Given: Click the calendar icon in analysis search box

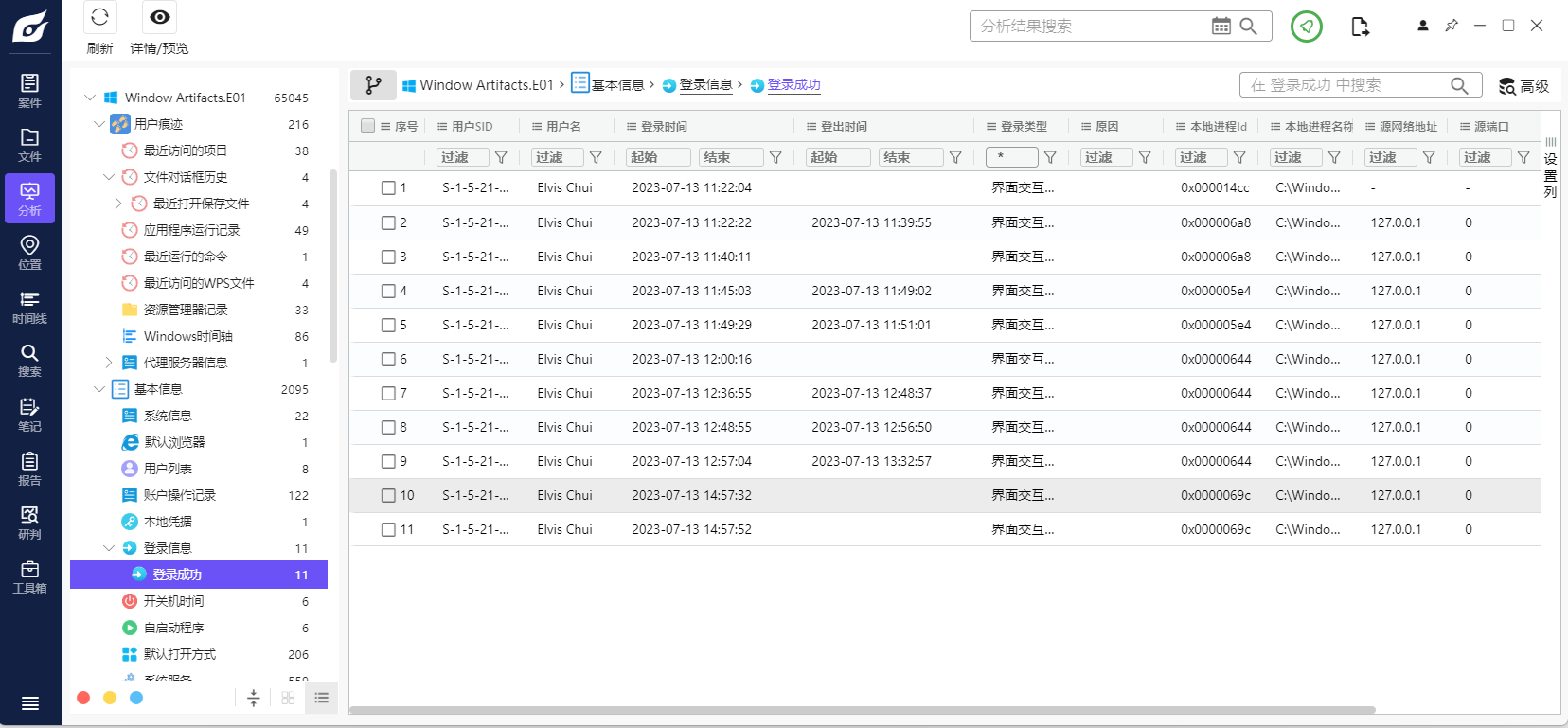Looking at the screenshot, I should point(1221,27).
